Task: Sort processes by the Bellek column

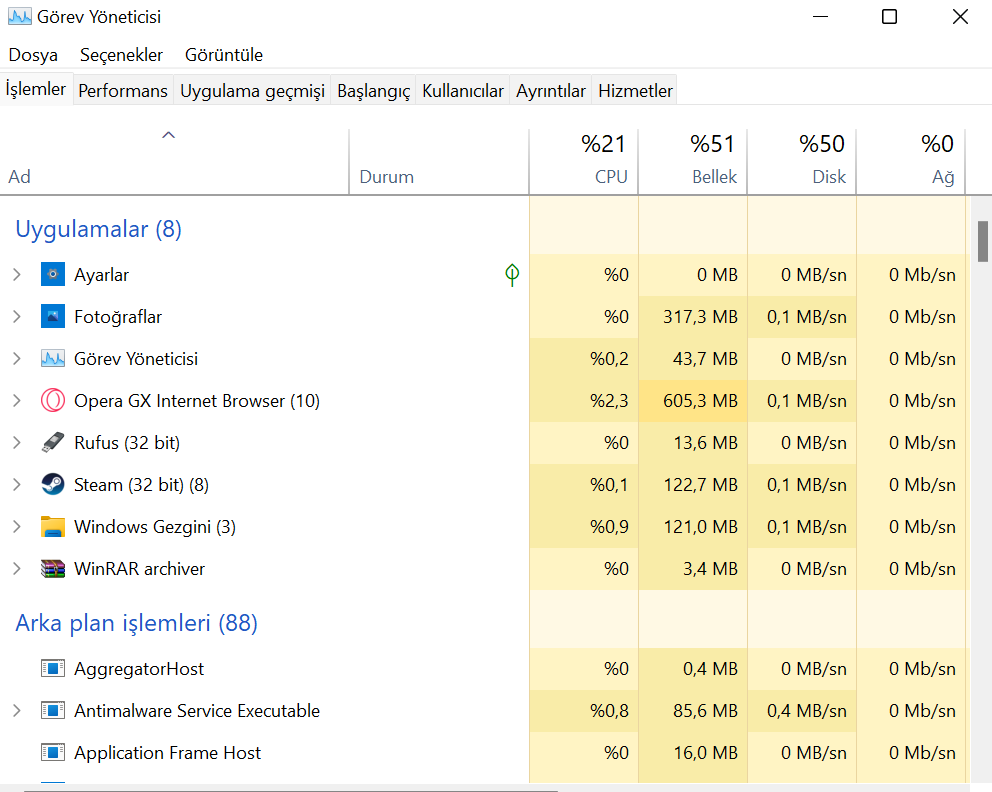Action: 714,177
